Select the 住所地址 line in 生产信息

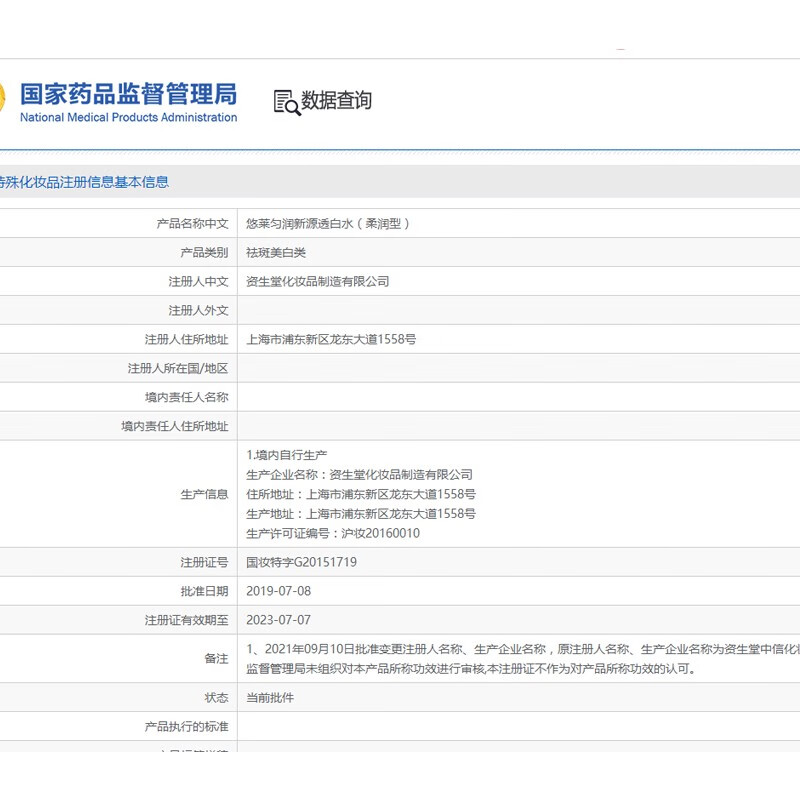(361, 494)
